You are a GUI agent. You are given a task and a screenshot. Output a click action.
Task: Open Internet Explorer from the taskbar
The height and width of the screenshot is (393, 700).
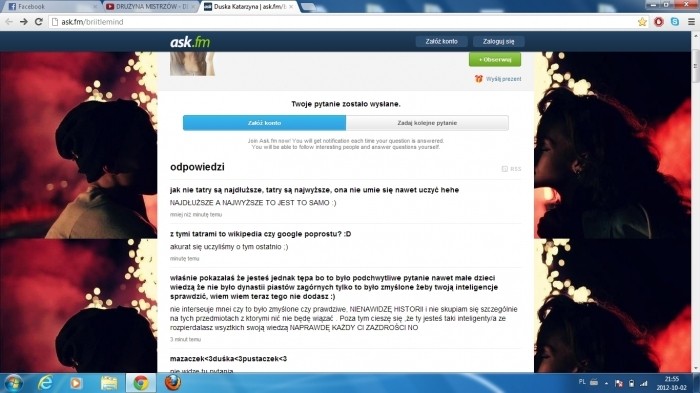45,383
